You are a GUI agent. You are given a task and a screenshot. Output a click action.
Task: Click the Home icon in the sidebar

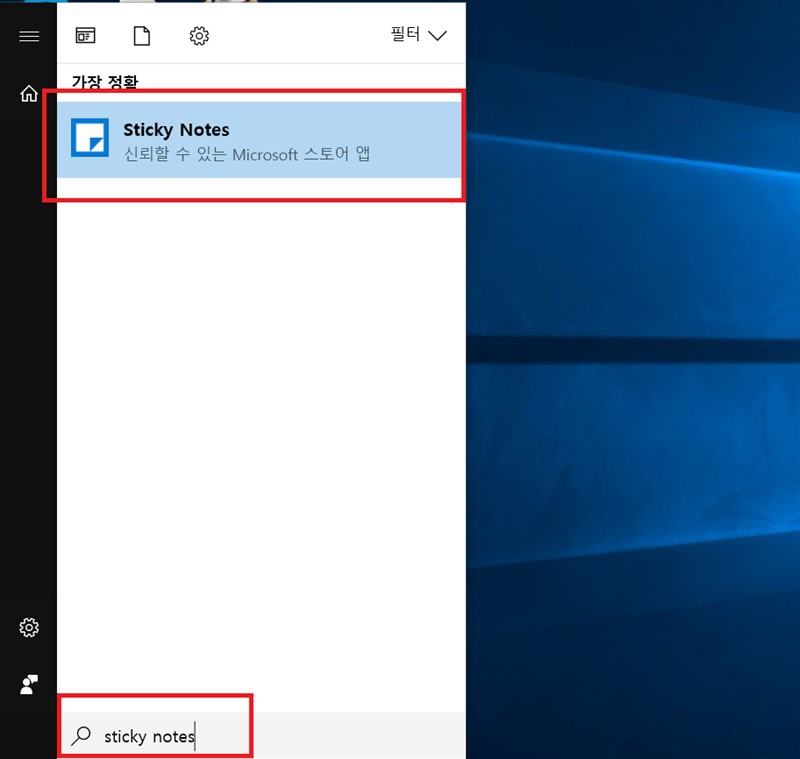coord(29,94)
